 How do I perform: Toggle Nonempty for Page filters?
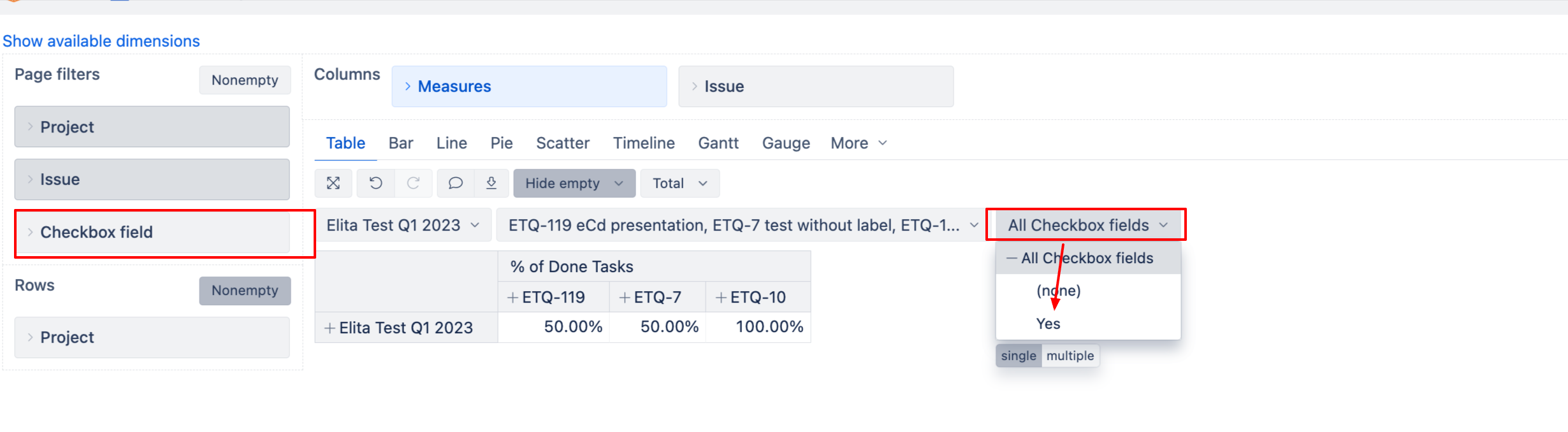coord(245,80)
